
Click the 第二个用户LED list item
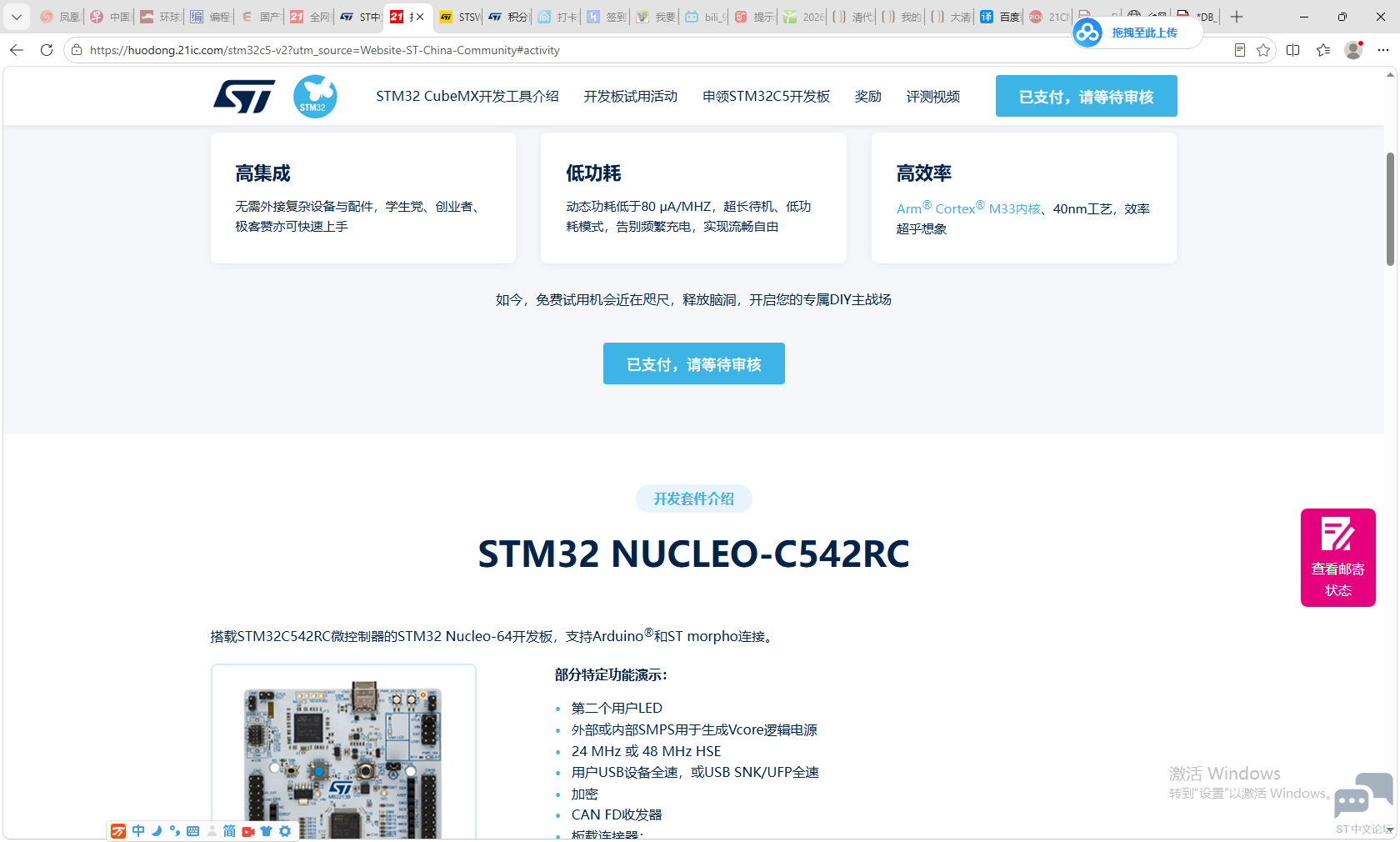[x=617, y=708]
